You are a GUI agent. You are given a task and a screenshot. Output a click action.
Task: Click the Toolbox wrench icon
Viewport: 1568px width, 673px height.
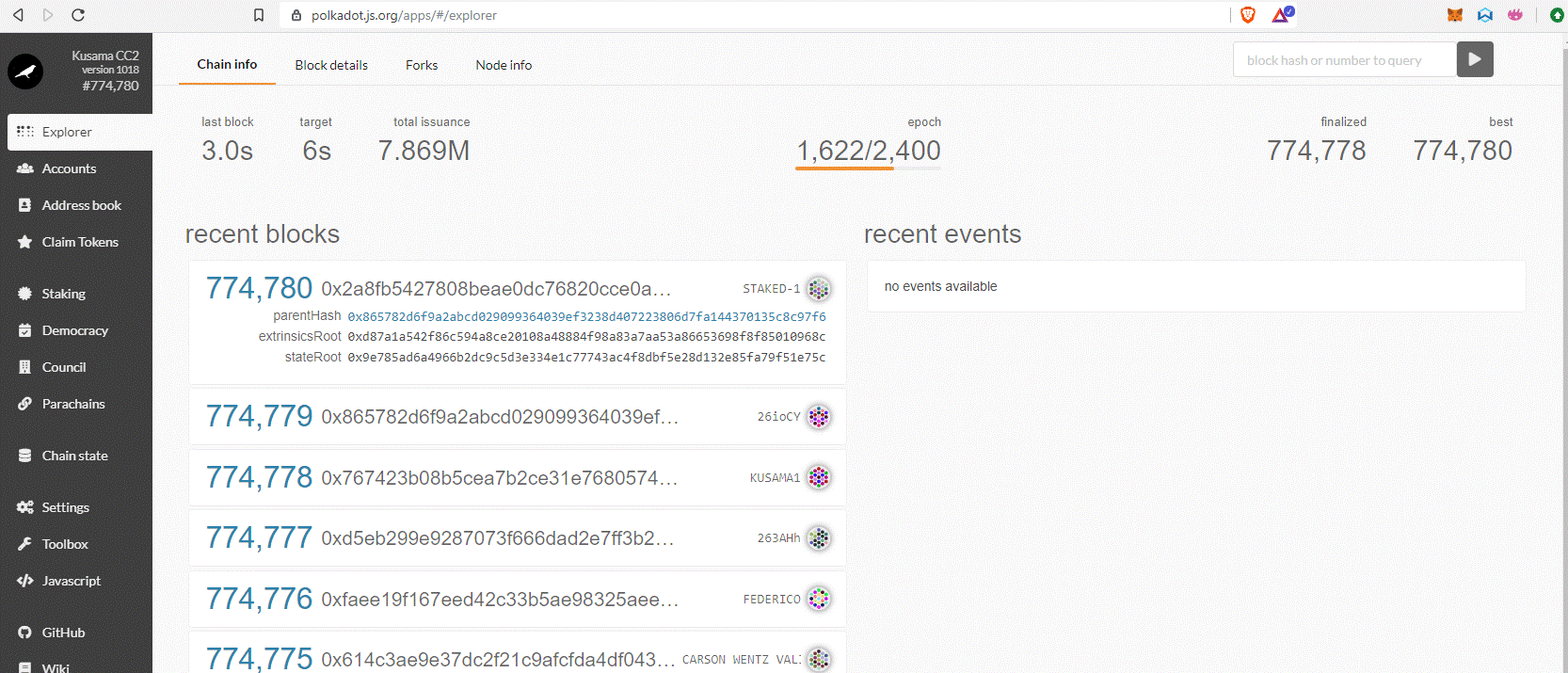[25, 544]
